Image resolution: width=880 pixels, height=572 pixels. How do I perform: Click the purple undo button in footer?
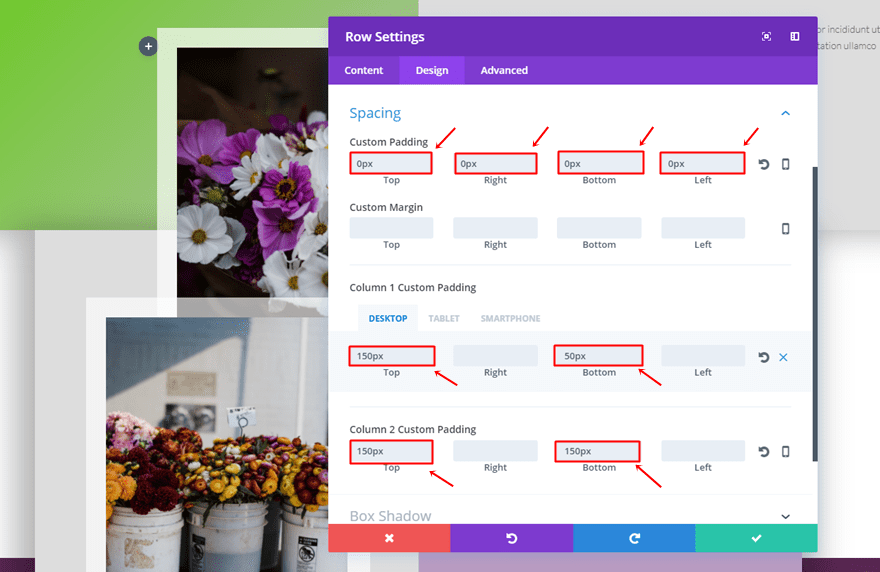(511, 538)
